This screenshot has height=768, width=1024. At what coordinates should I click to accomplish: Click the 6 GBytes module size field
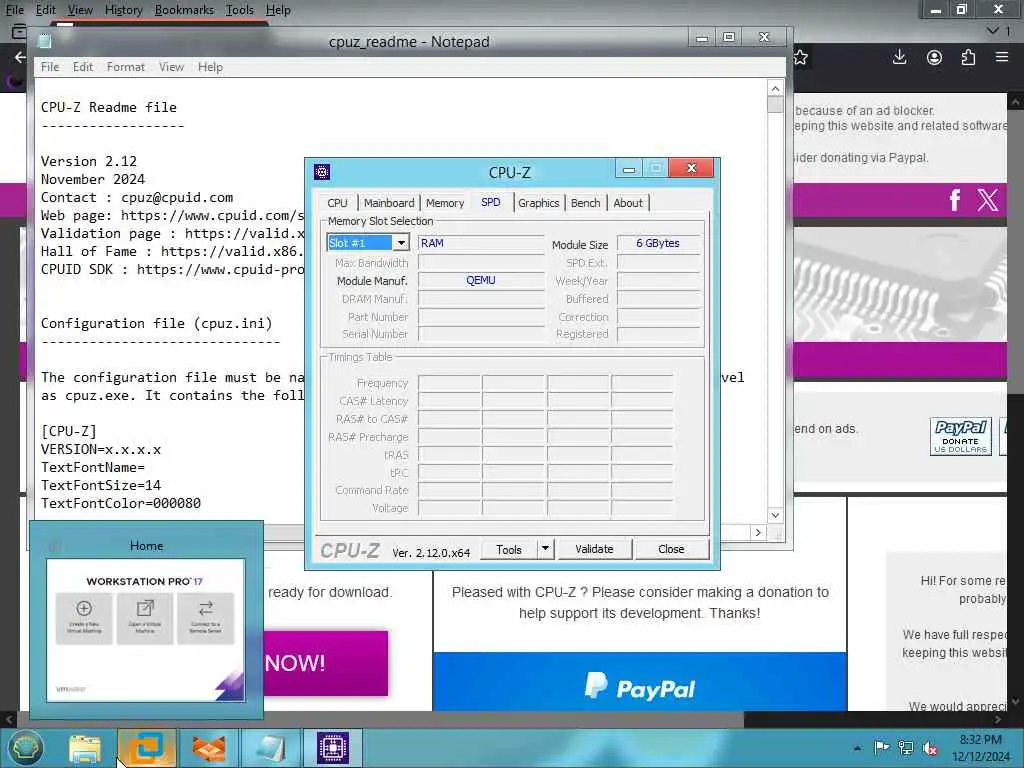pyautogui.click(x=658, y=243)
